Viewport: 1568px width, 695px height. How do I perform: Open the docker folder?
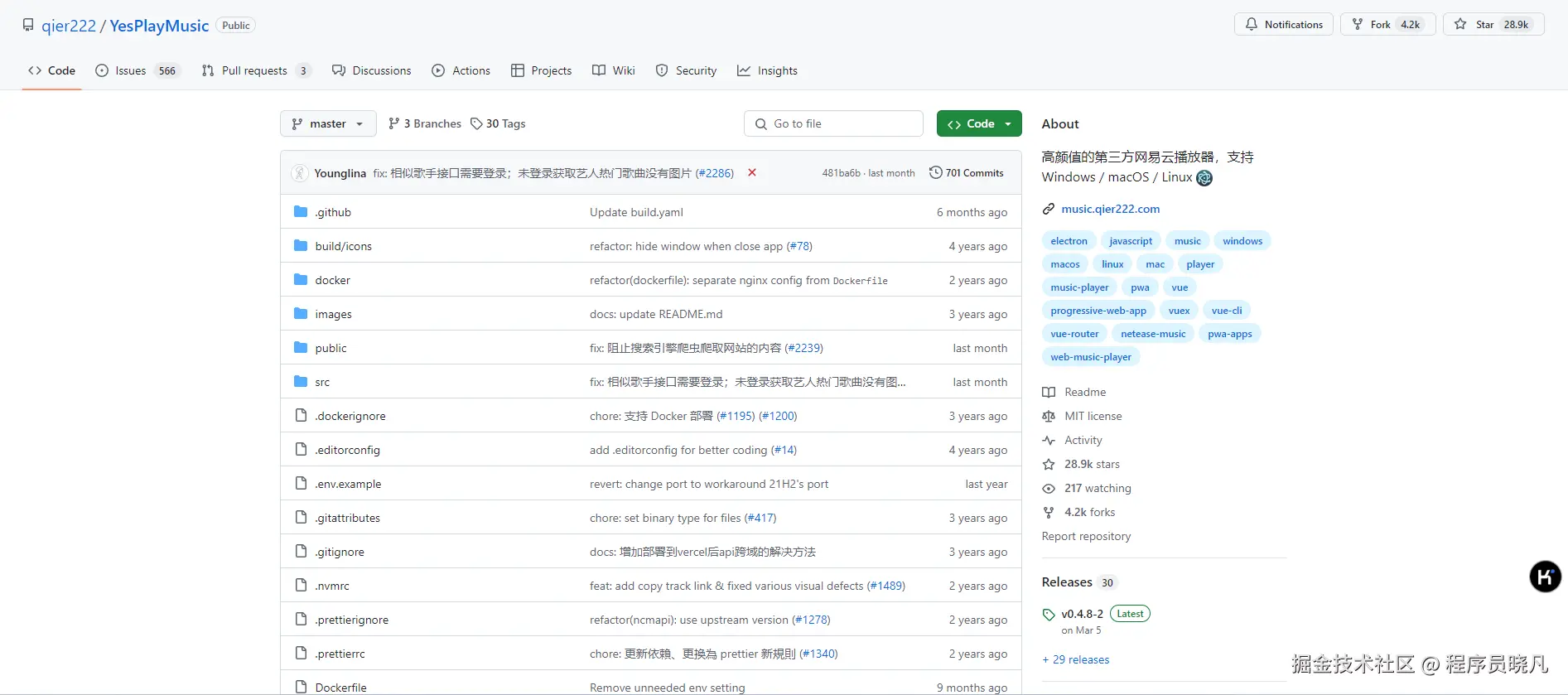[332, 280]
